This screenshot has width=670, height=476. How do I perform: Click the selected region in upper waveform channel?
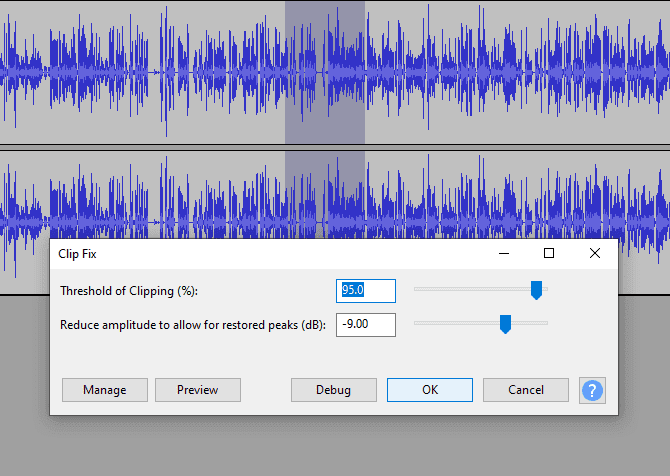click(x=325, y=72)
